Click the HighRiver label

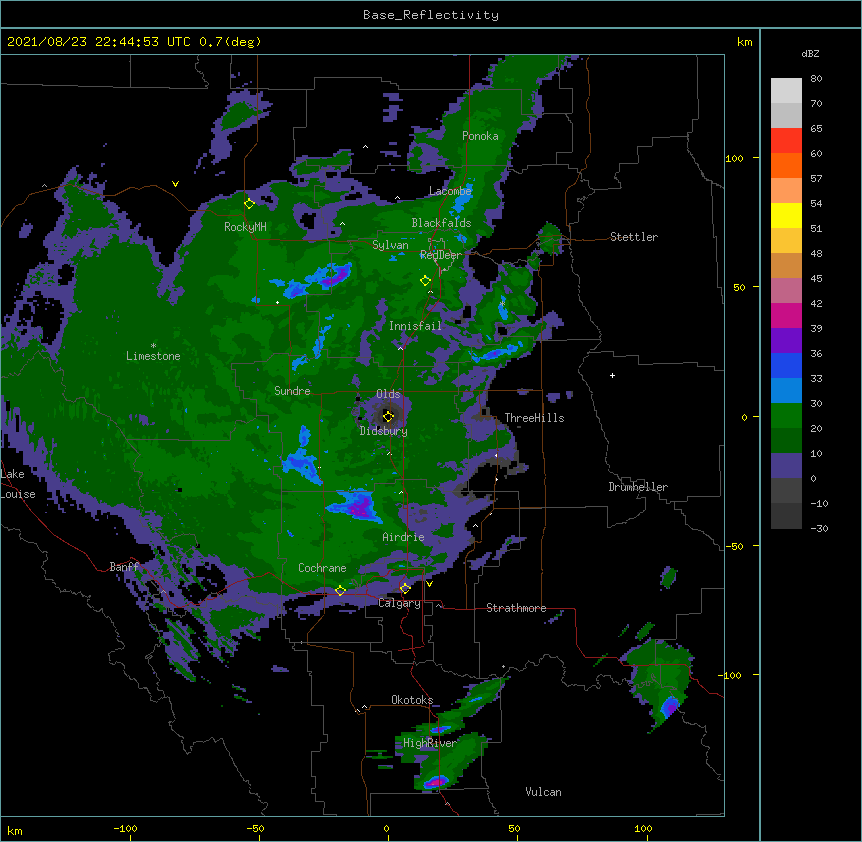click(x=430, y=743)
